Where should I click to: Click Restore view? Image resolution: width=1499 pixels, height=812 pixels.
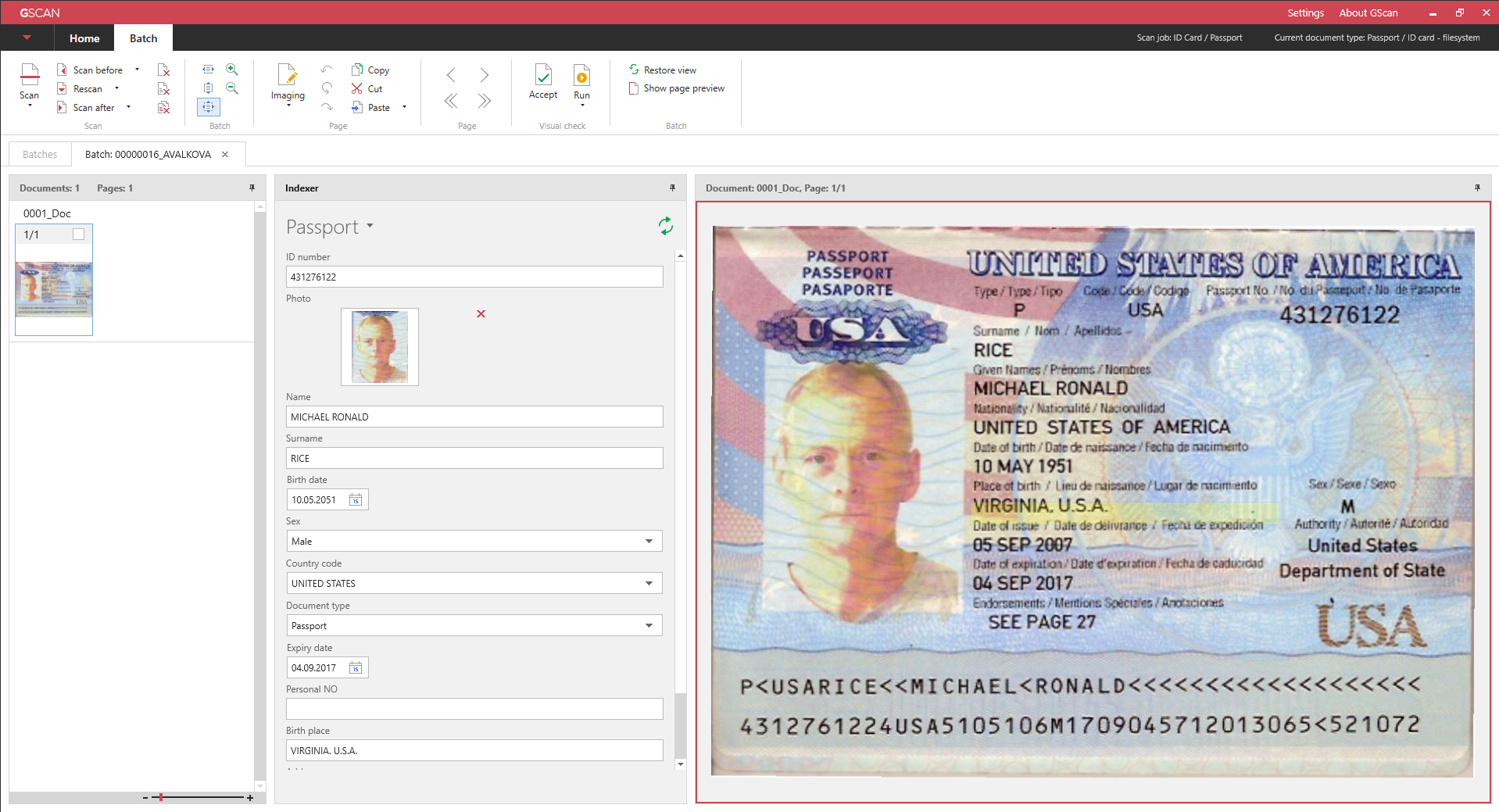point(663,70)
